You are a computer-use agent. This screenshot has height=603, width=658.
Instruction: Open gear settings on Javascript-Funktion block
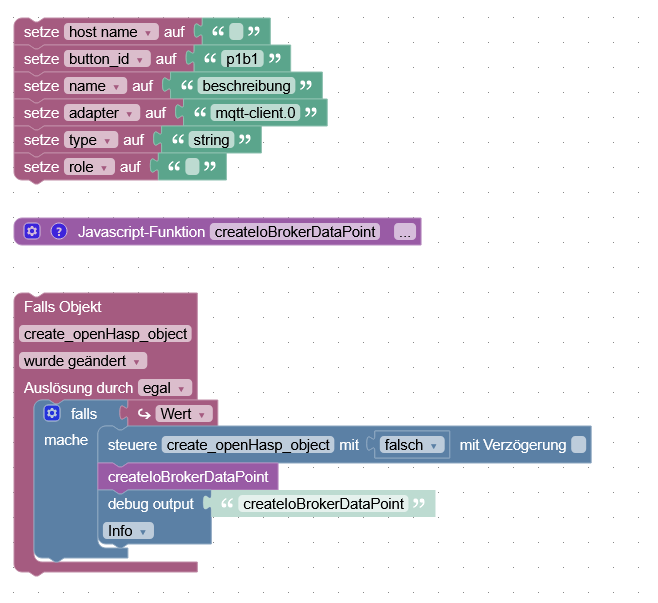point(32,231)
